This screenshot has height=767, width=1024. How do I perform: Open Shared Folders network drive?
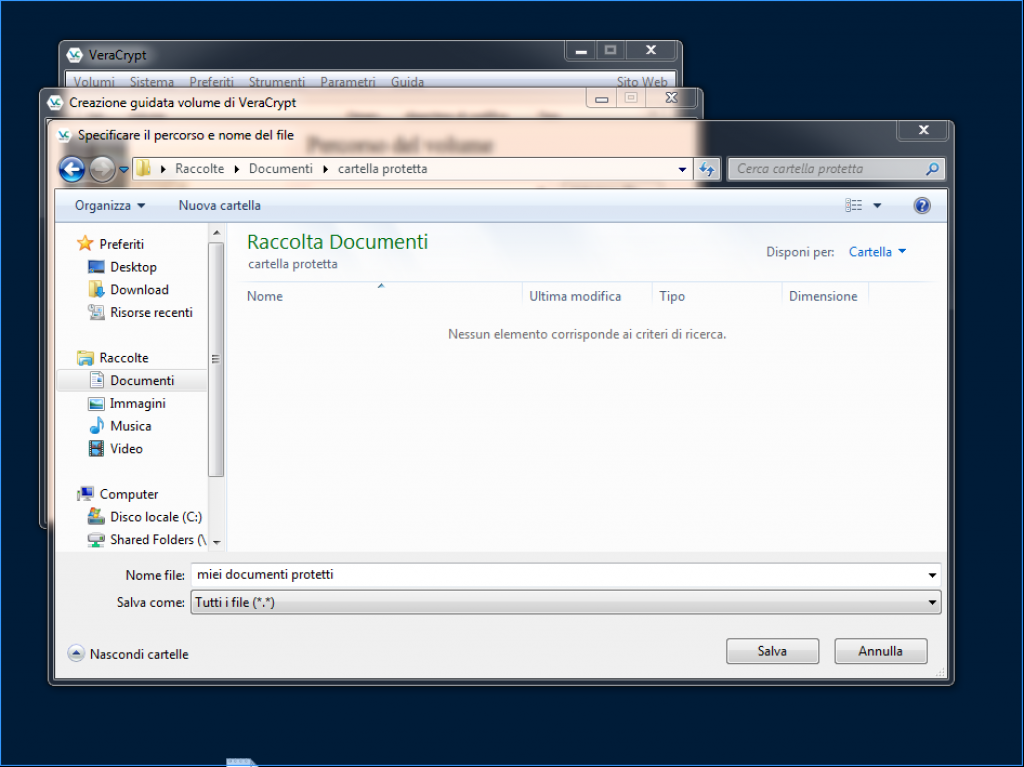(x=158, y=540)
